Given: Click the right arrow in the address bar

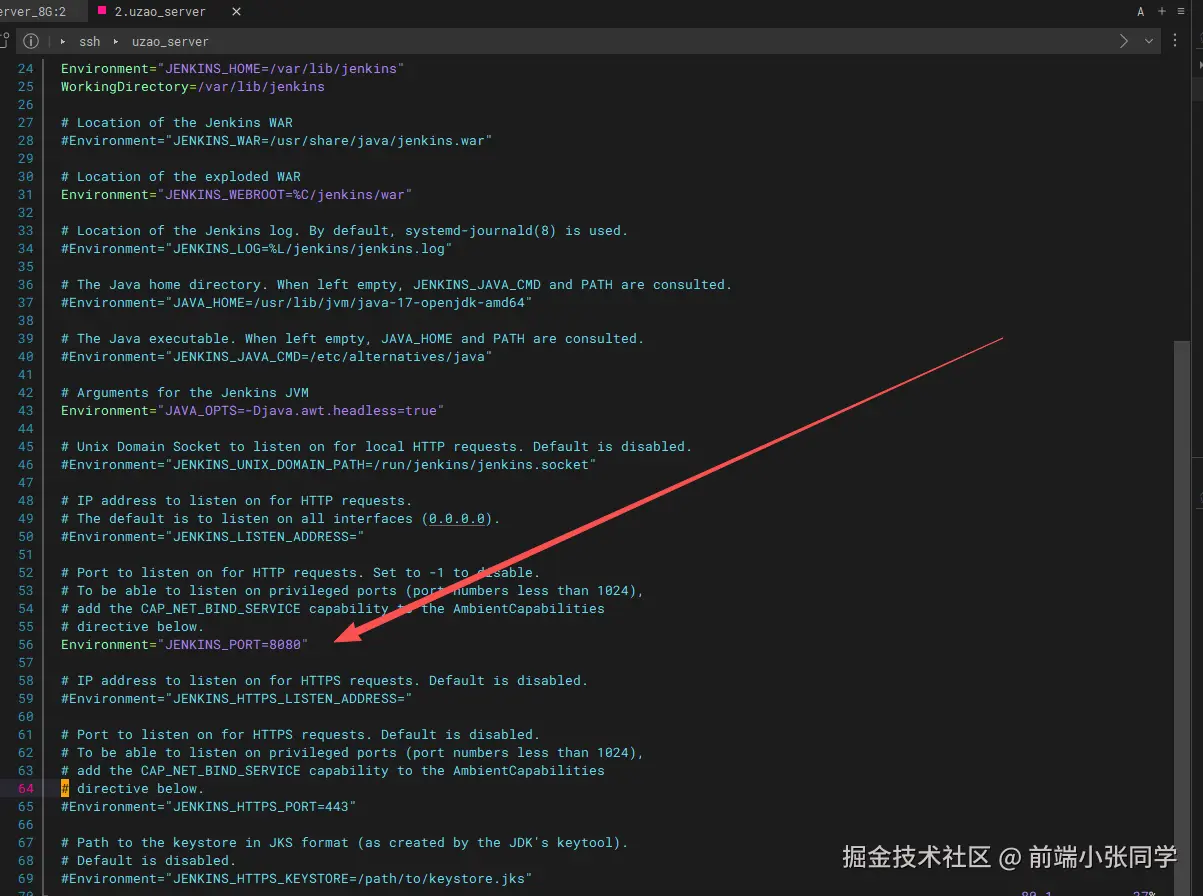Looking at the screenshot, I should tap(1124, 42).
